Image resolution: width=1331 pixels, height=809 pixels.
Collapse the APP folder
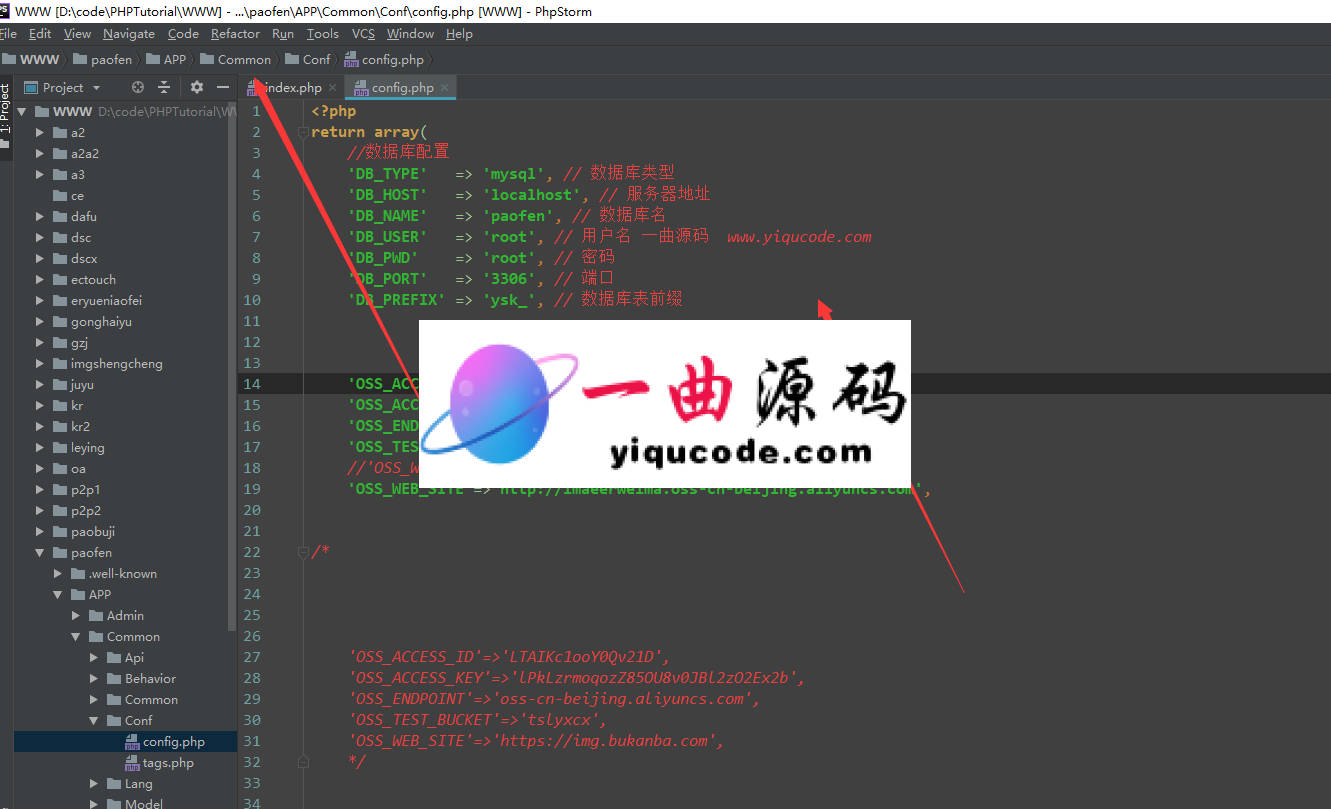coord(58,595)
